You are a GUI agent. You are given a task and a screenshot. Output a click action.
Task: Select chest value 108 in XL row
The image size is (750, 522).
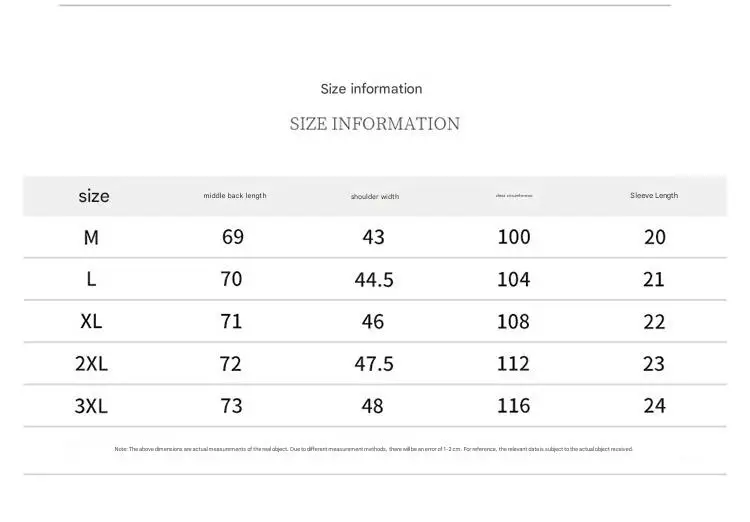(513, 322)
